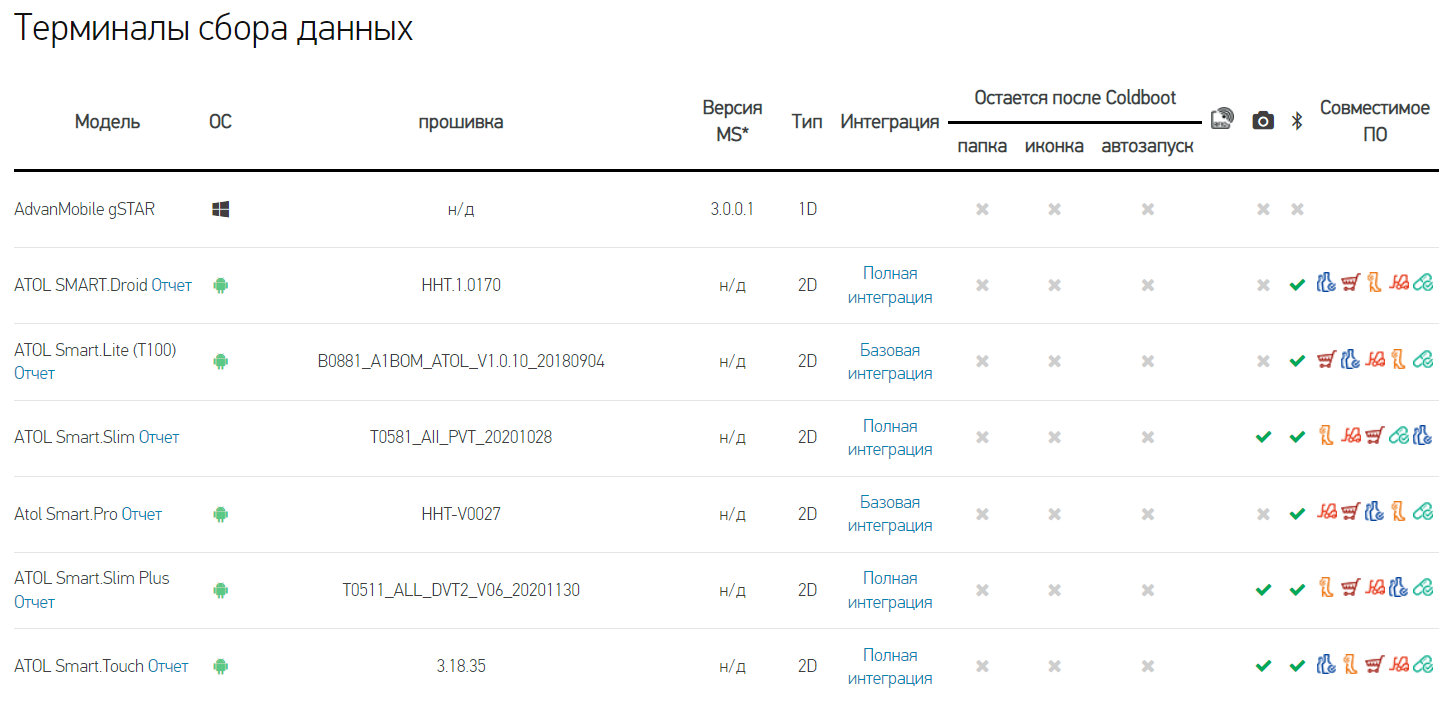
Task: Click Android icon in ATOL Smart.Lite (T100) row
Action: tap(221, 361)
